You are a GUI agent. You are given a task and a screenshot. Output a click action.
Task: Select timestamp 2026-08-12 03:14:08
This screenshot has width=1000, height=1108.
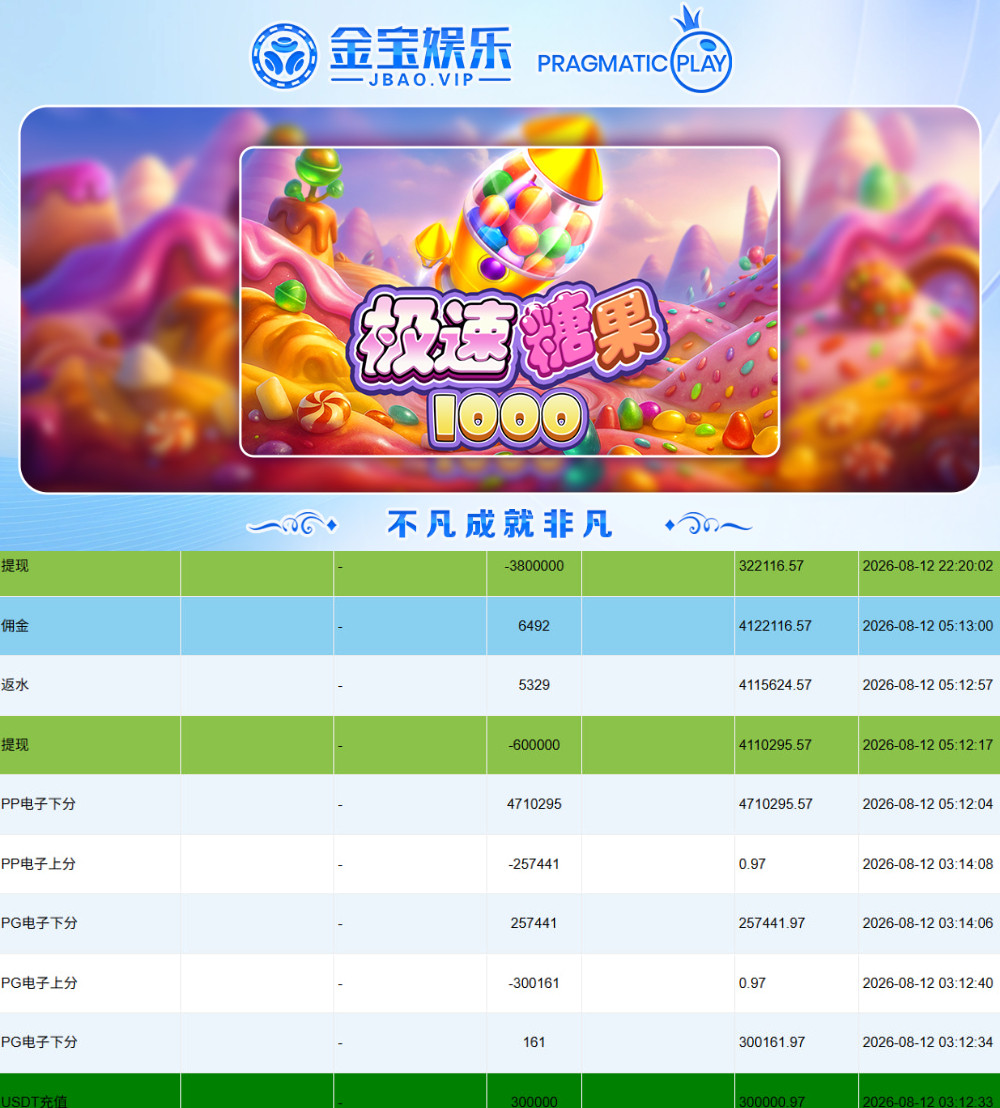927,864
